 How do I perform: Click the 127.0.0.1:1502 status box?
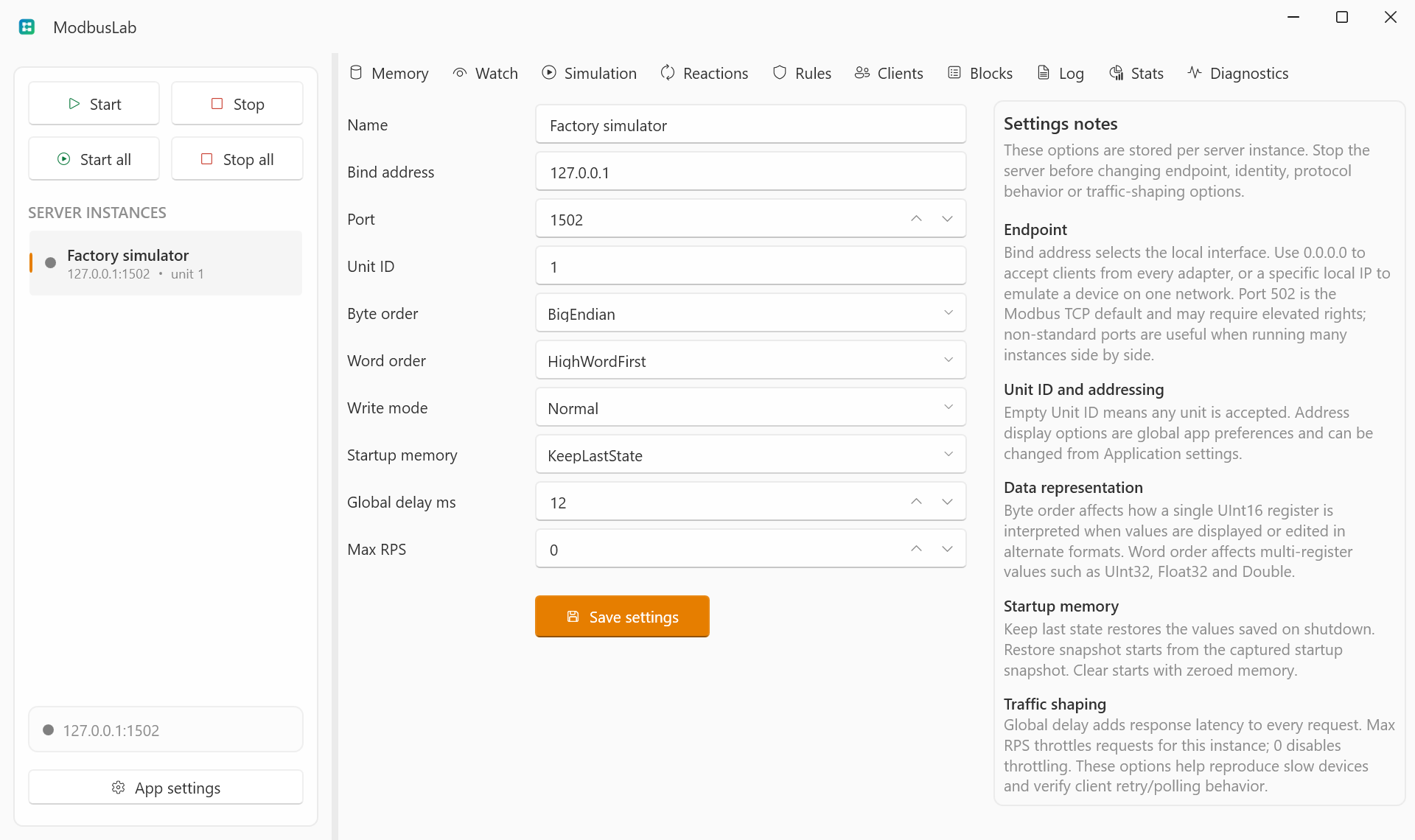166,729
